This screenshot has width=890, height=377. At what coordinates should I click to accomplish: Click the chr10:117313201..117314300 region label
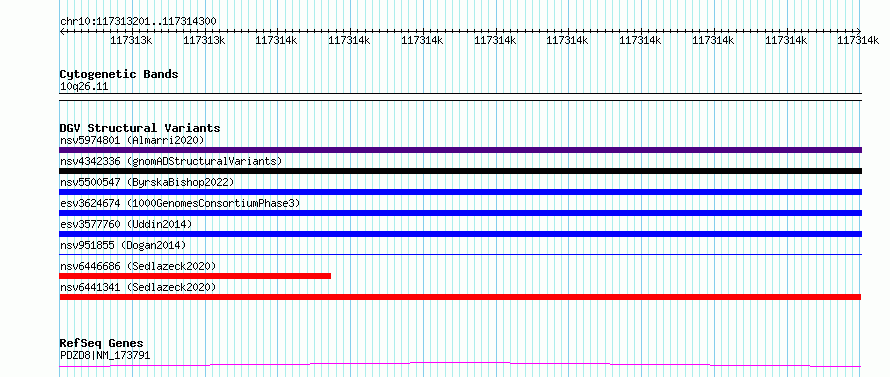tap(138, 22)
